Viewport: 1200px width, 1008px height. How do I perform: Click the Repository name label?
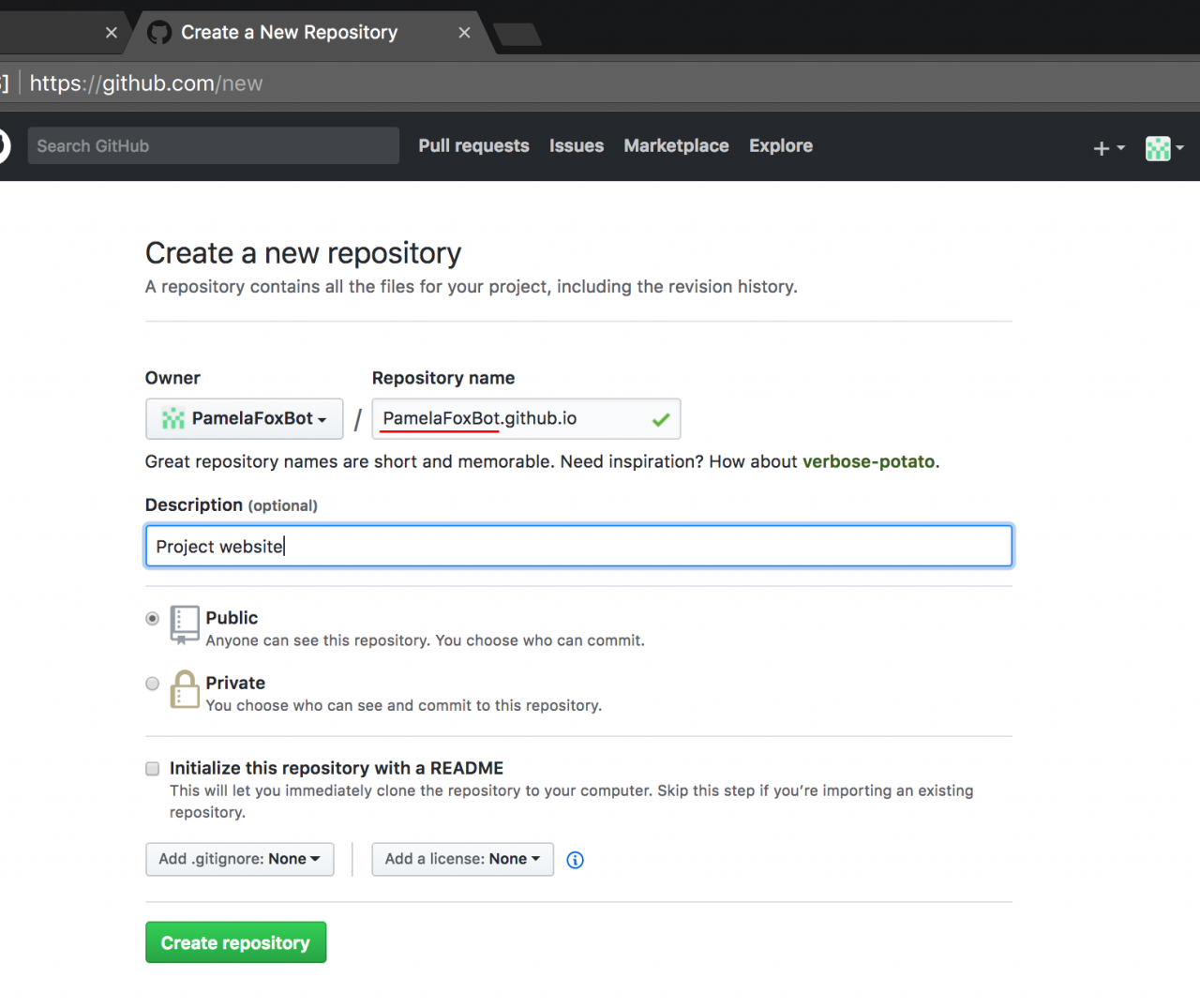[x=443, y=378]
